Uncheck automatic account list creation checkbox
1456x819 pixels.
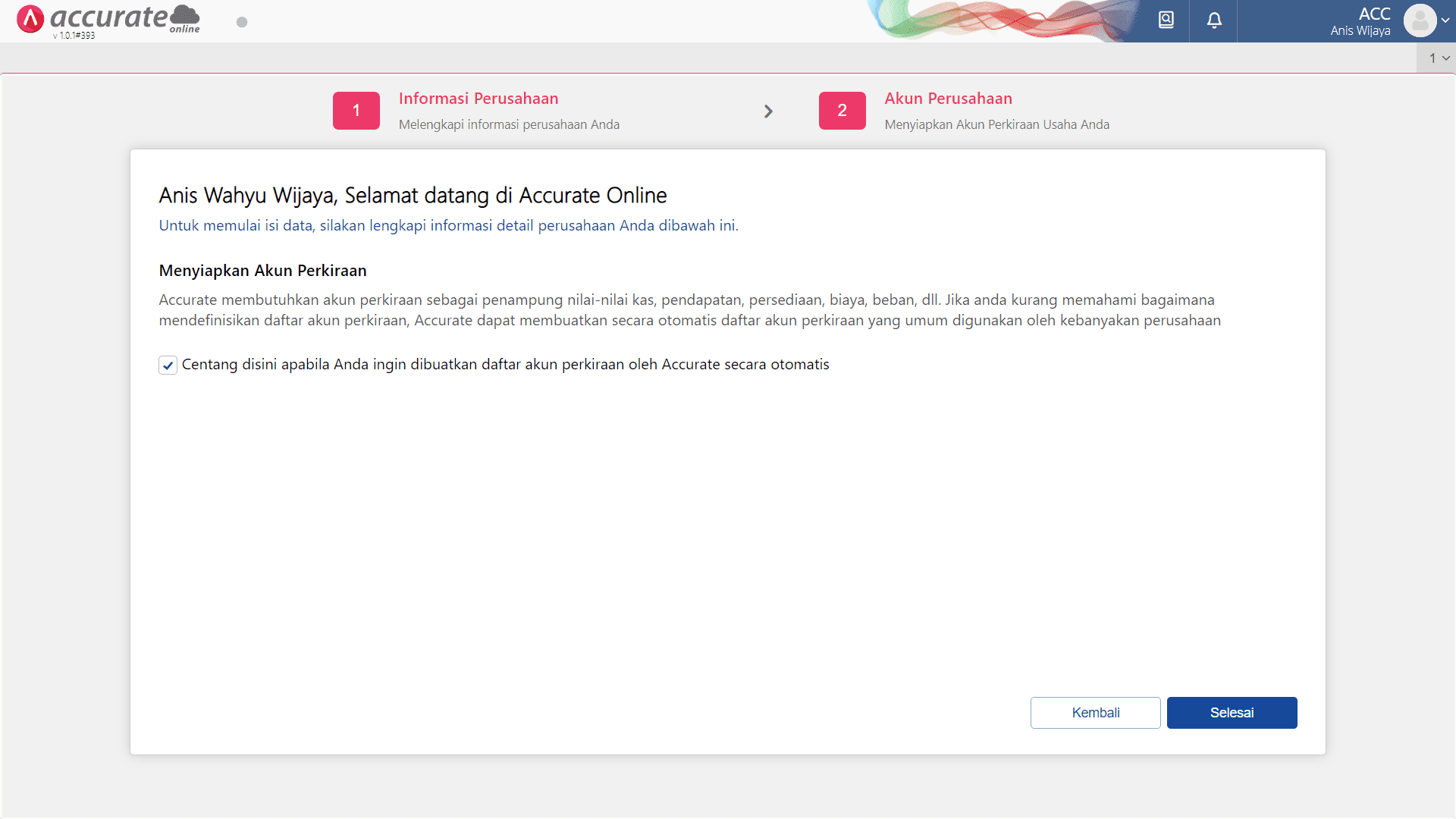click(x=168, y=366)
